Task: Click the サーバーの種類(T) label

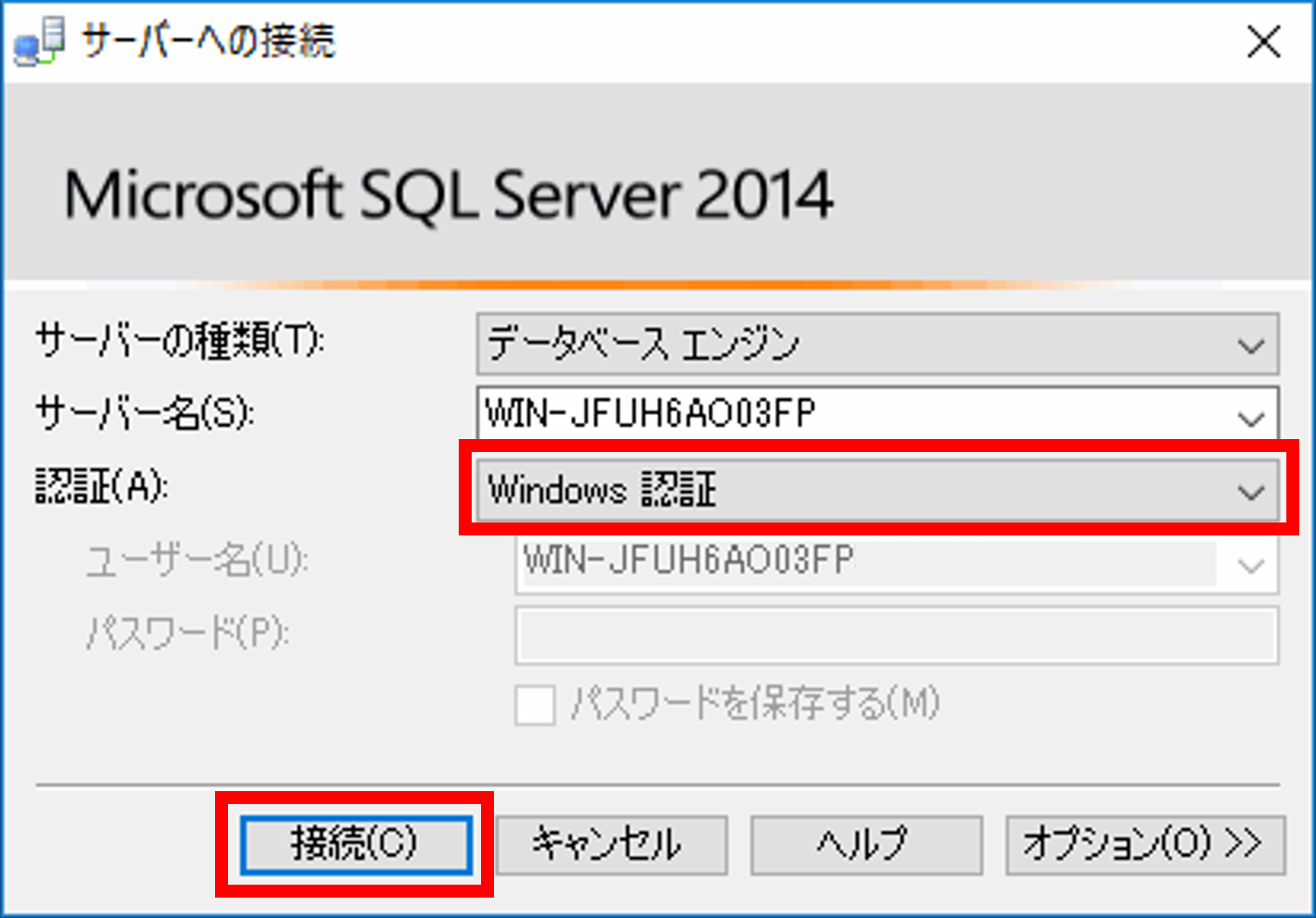Action: pyautogui.click(x=180, y=341)
